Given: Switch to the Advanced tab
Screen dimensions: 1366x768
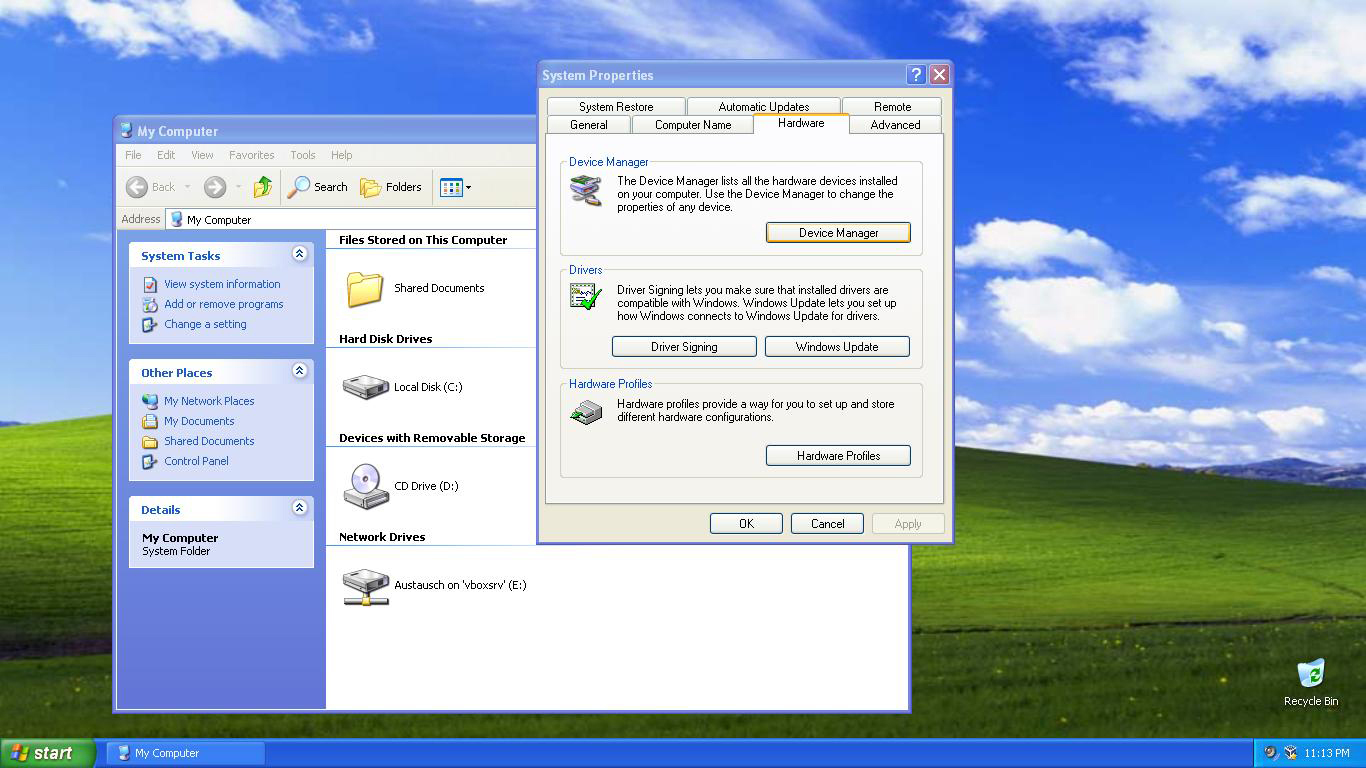Looking at the screenshot, I should click(x=895, y=125).
